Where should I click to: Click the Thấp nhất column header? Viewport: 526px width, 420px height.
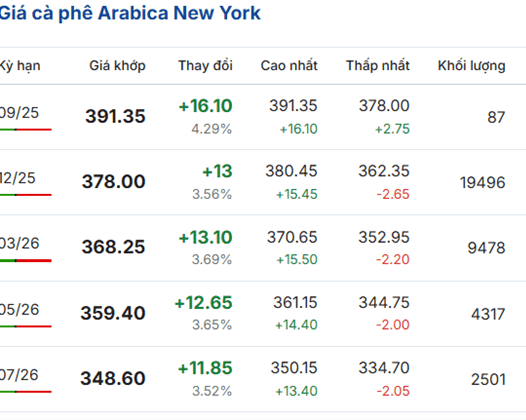coord(378,65)
